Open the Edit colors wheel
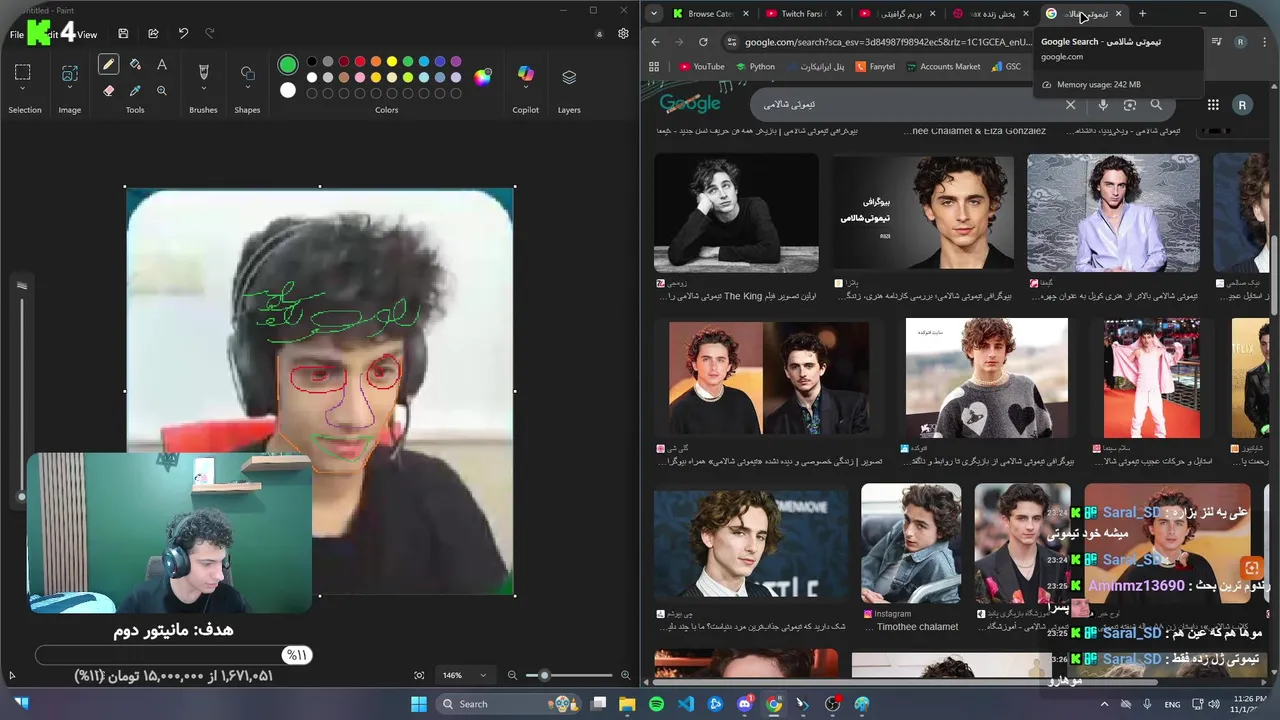1280x720 pixels. [483, 77]
